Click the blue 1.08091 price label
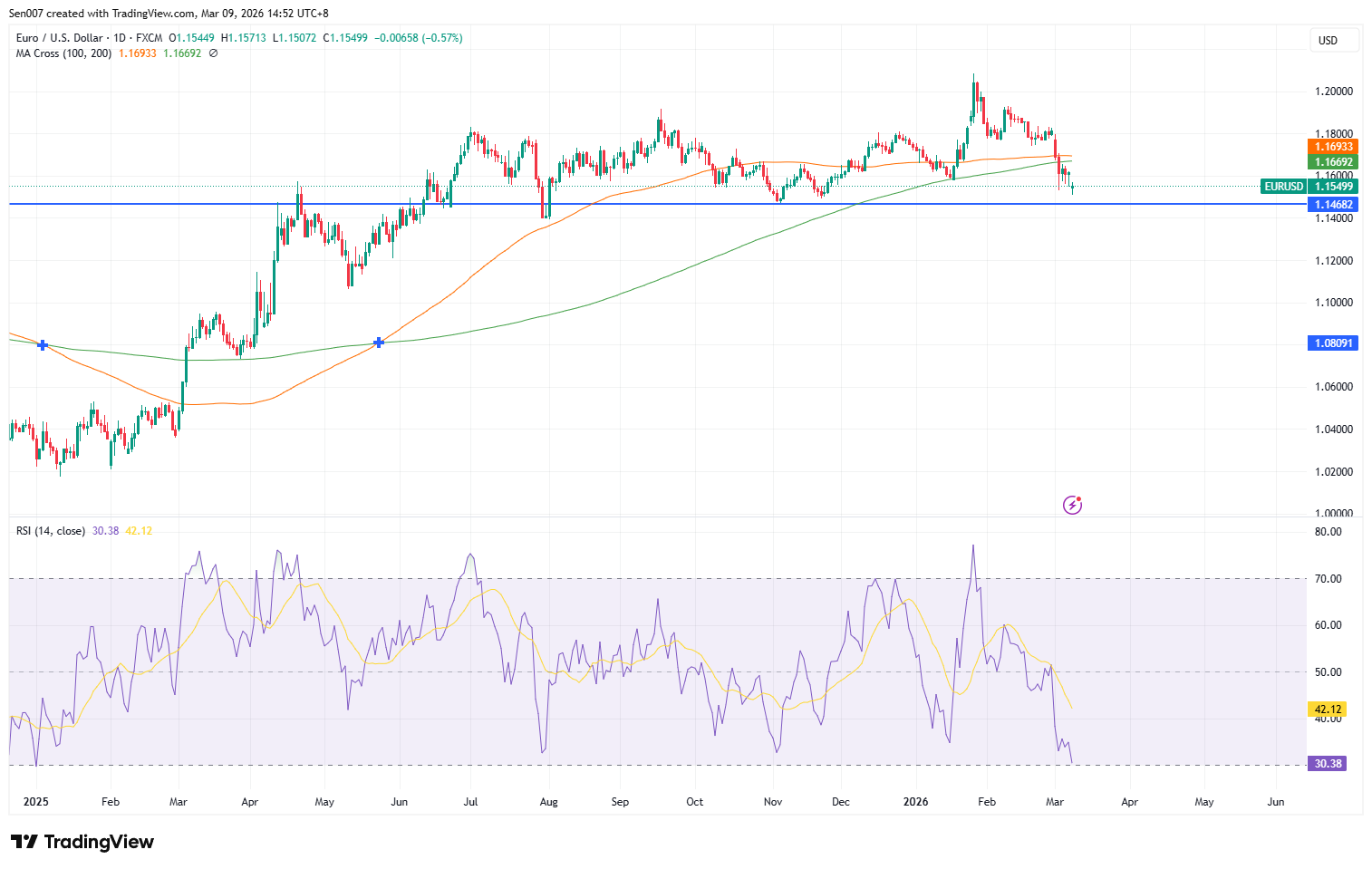 1333,343
